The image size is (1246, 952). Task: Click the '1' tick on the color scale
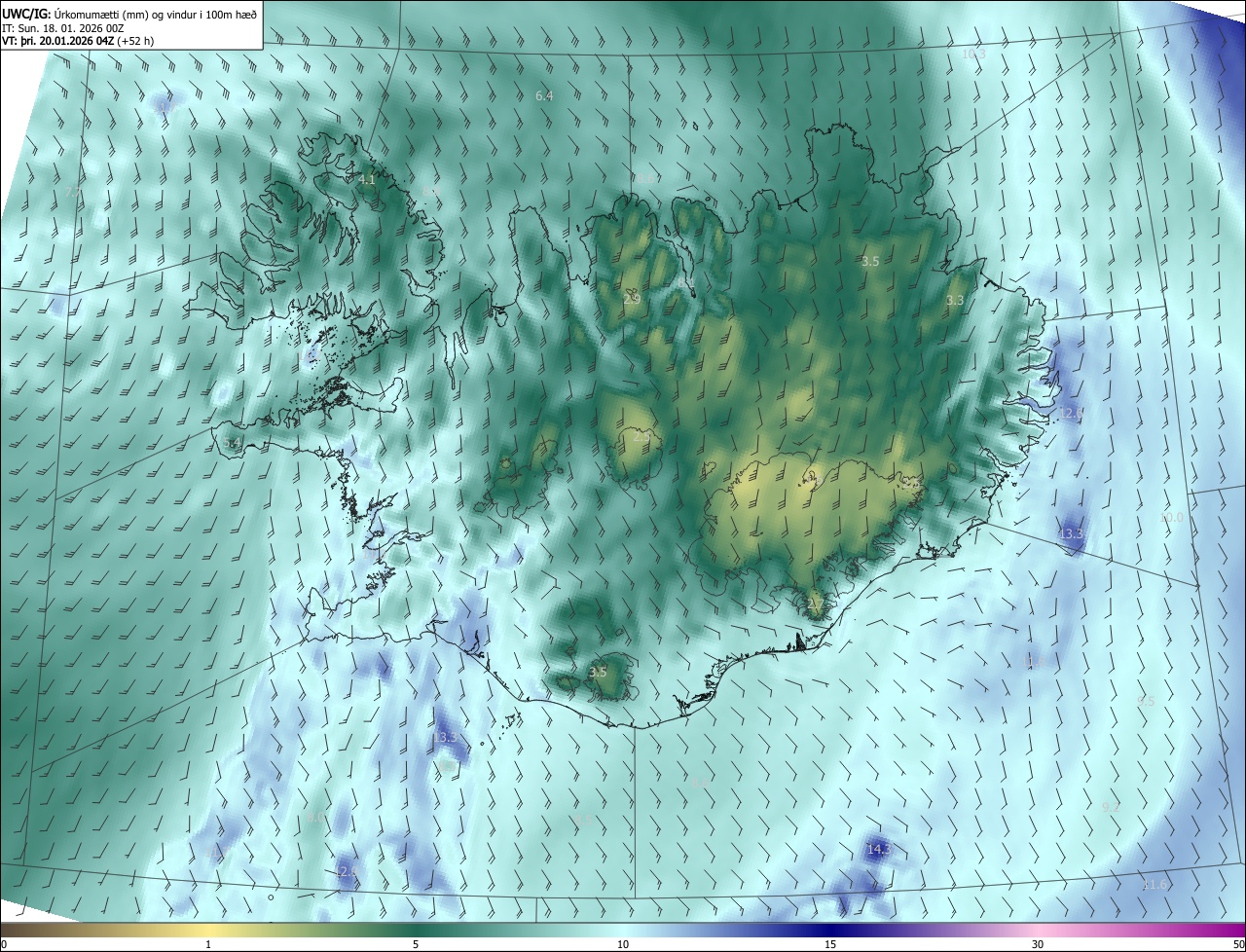[x=208, y=944]
